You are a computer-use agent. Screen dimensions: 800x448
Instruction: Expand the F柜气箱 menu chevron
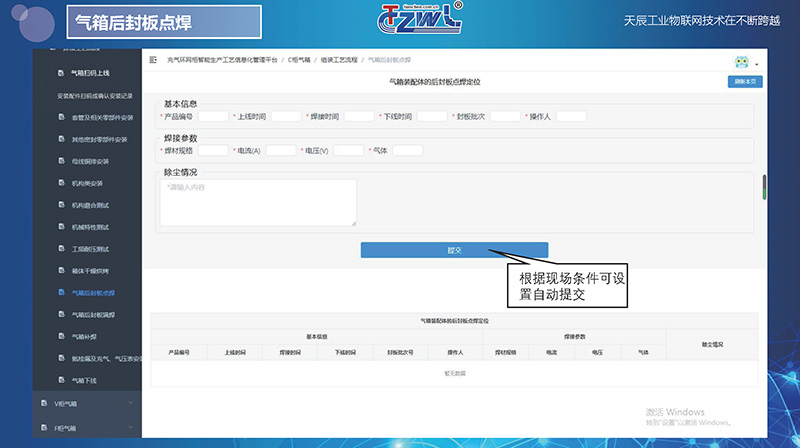[131, 428]
